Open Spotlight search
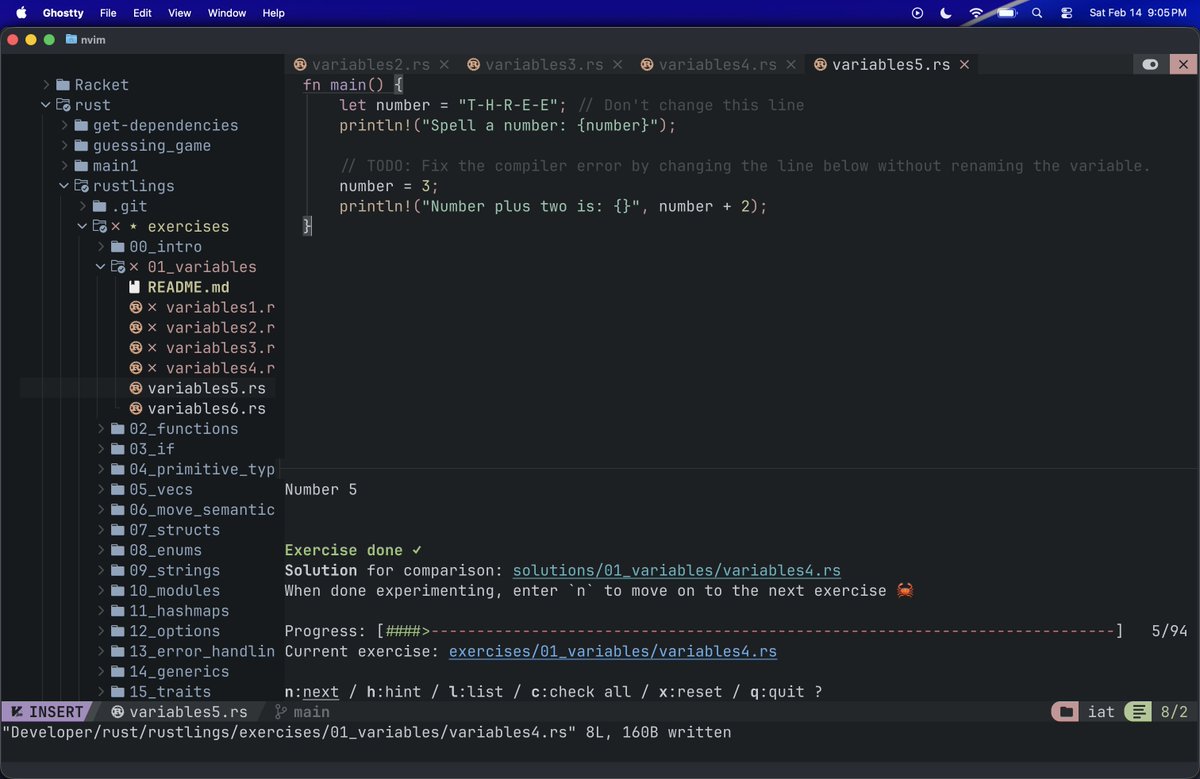 [x=1037, y=13]
